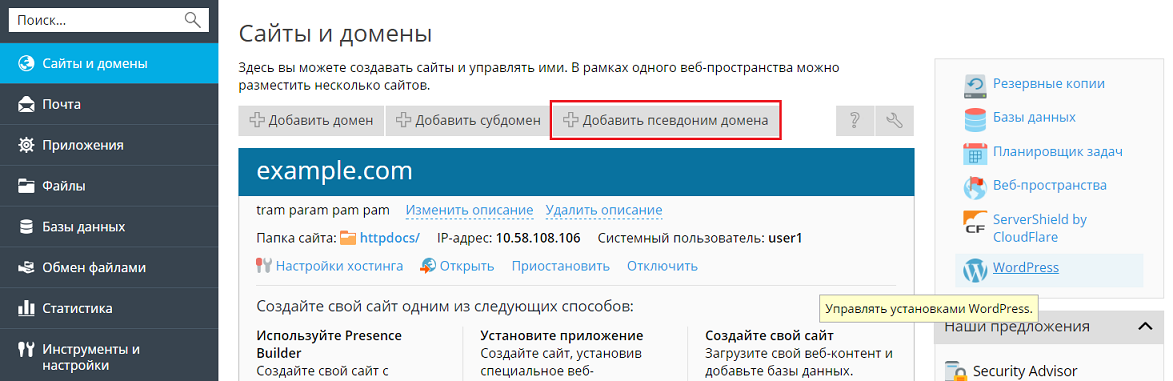This screenshot has width=1173, height=381.
Task: Click the search magnifier icon
Action: point(193,19)
